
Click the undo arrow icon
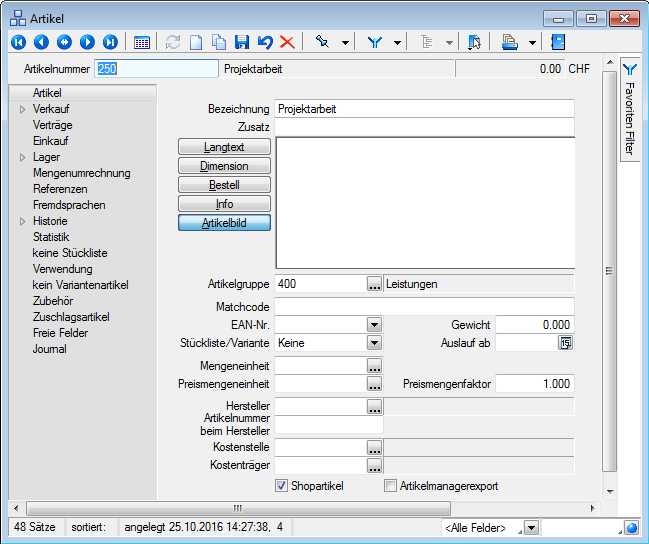[264, 42]
